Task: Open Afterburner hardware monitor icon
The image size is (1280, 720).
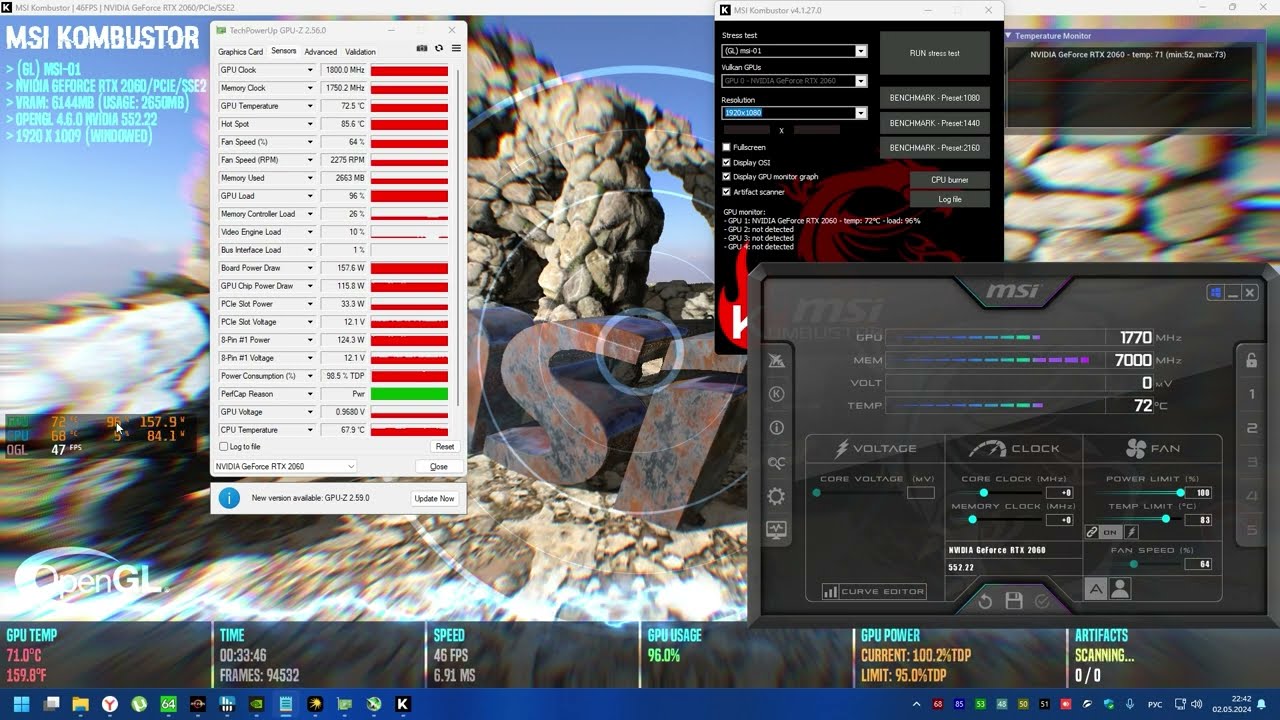Action: pyautogui.click(x=776, y=530)
